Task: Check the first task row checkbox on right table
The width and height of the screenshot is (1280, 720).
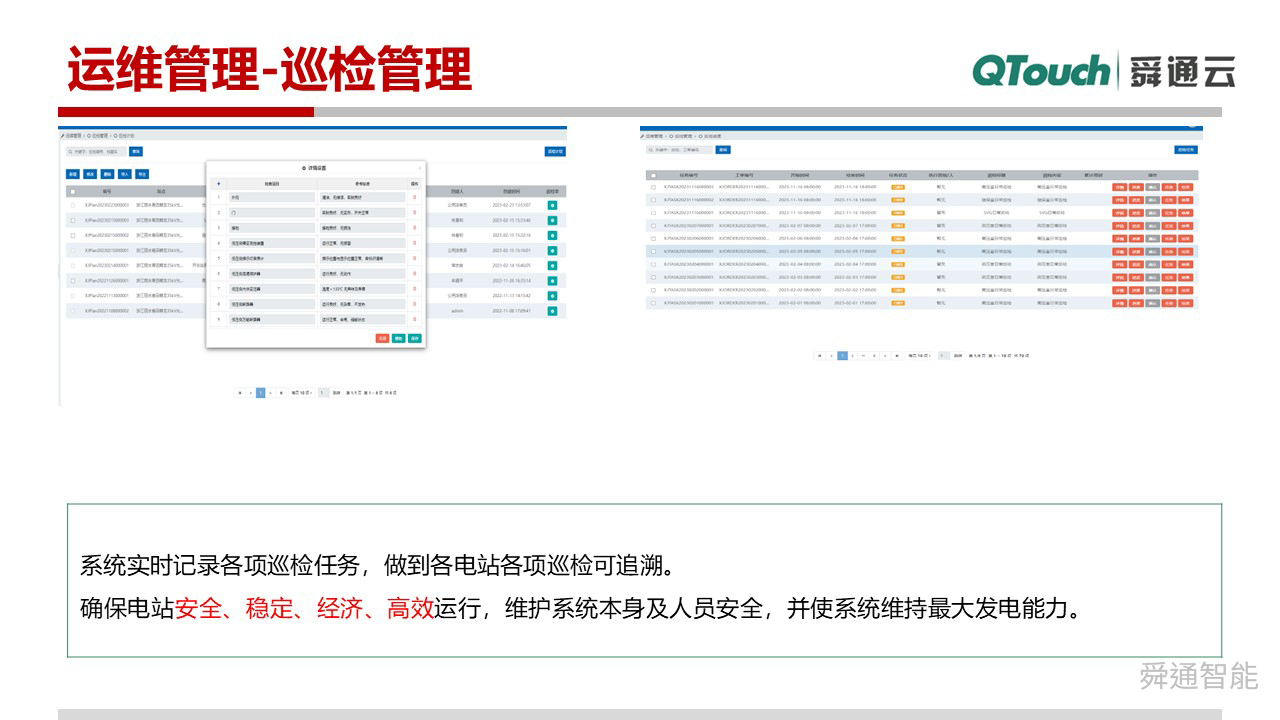Action: (654, 186)
